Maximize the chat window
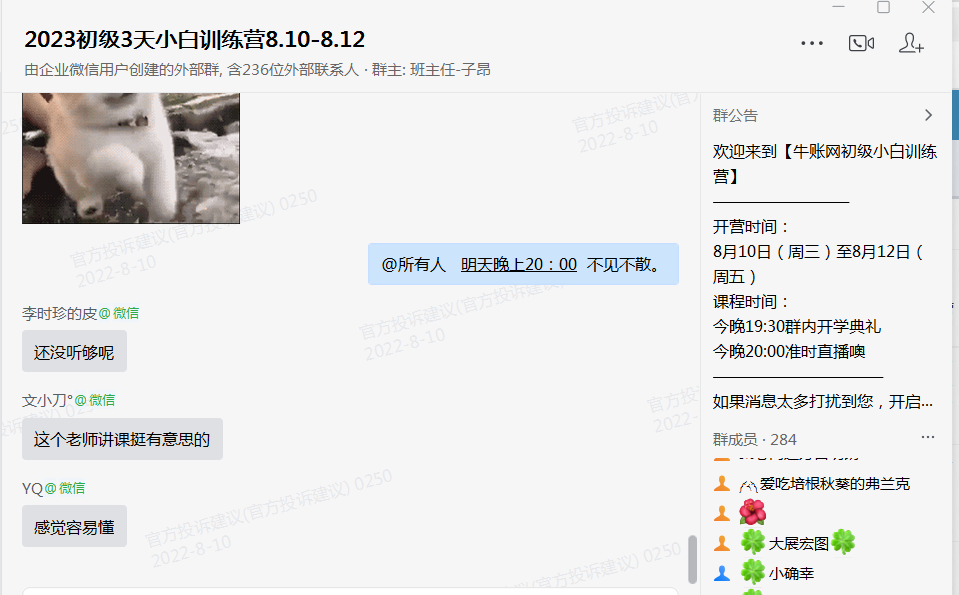Viewport: 959px width, 595px height. click(883, 7)
